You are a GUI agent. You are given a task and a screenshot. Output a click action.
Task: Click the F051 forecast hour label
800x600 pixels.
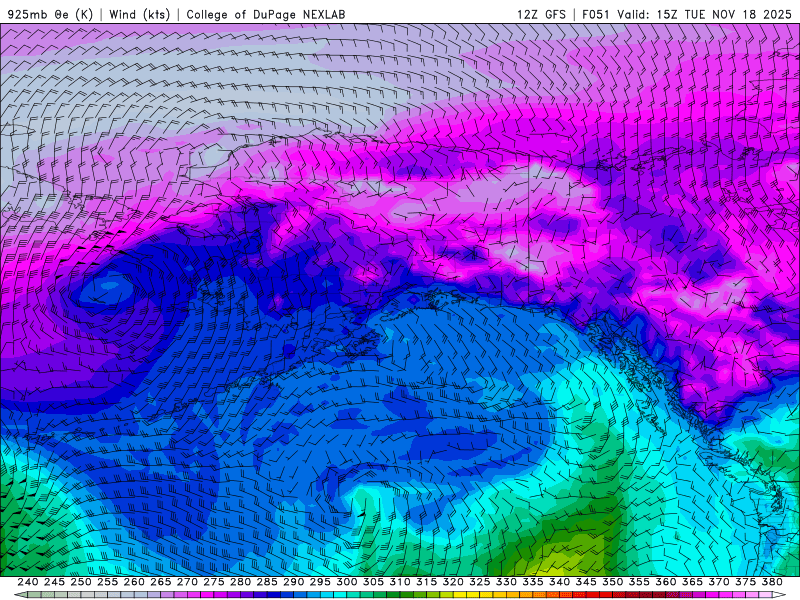pyautogui.click(x=596, y=14)
